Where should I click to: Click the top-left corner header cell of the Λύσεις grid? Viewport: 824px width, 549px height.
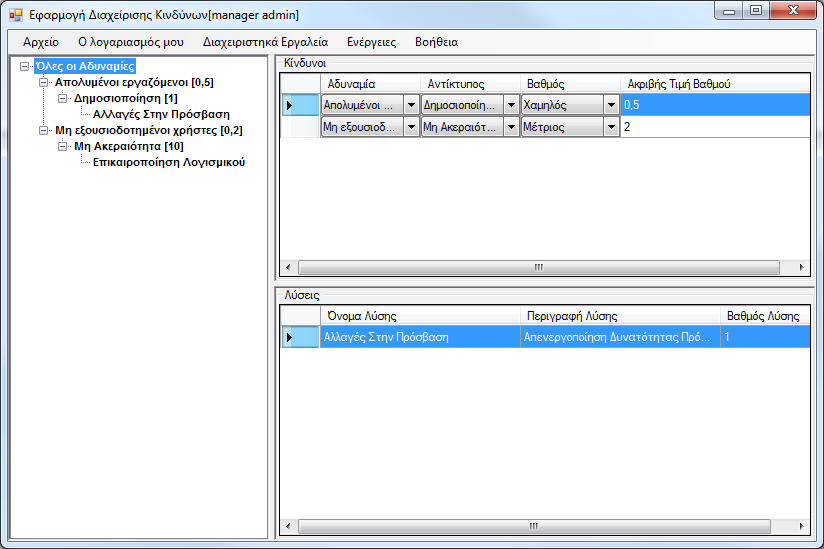[x=301, y=316]
